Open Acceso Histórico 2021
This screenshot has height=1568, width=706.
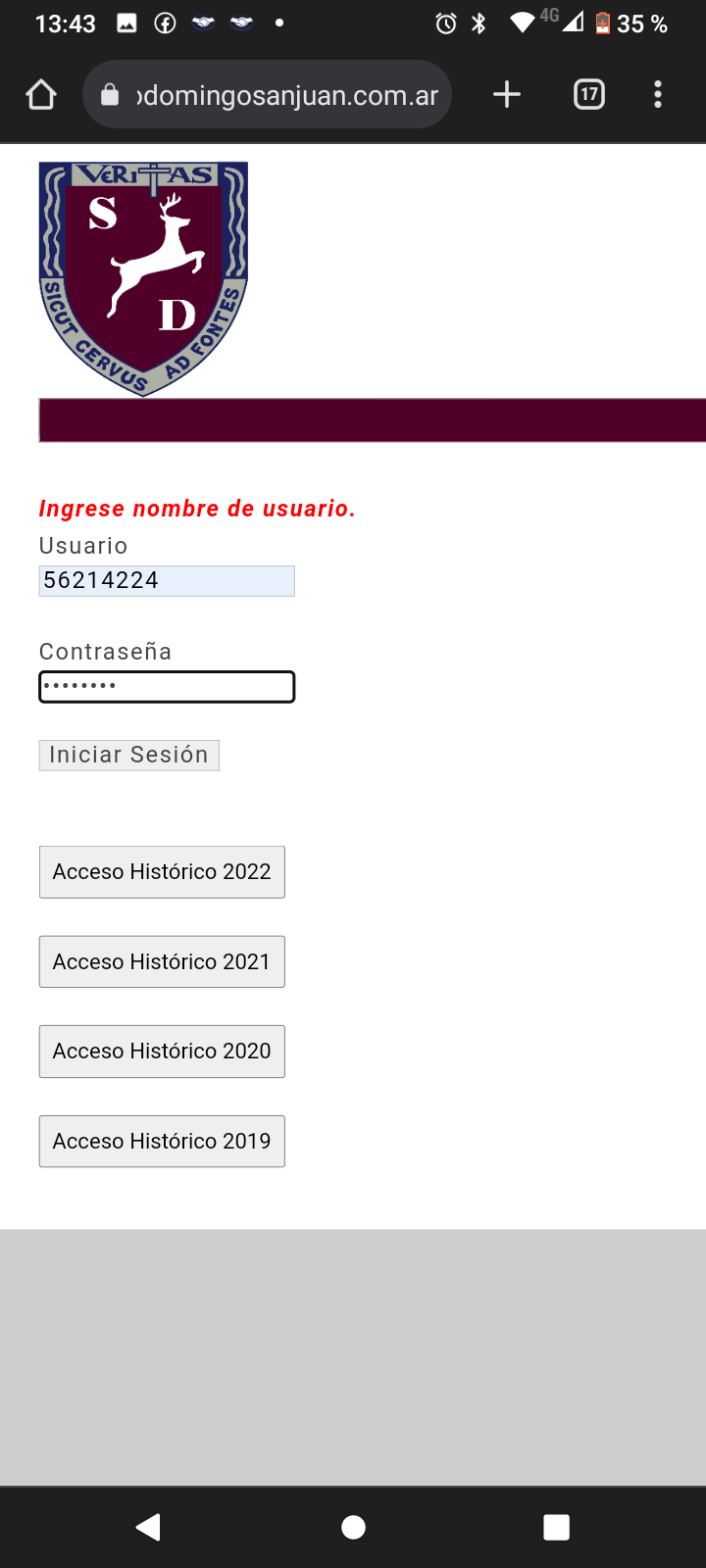coord(162,961)
